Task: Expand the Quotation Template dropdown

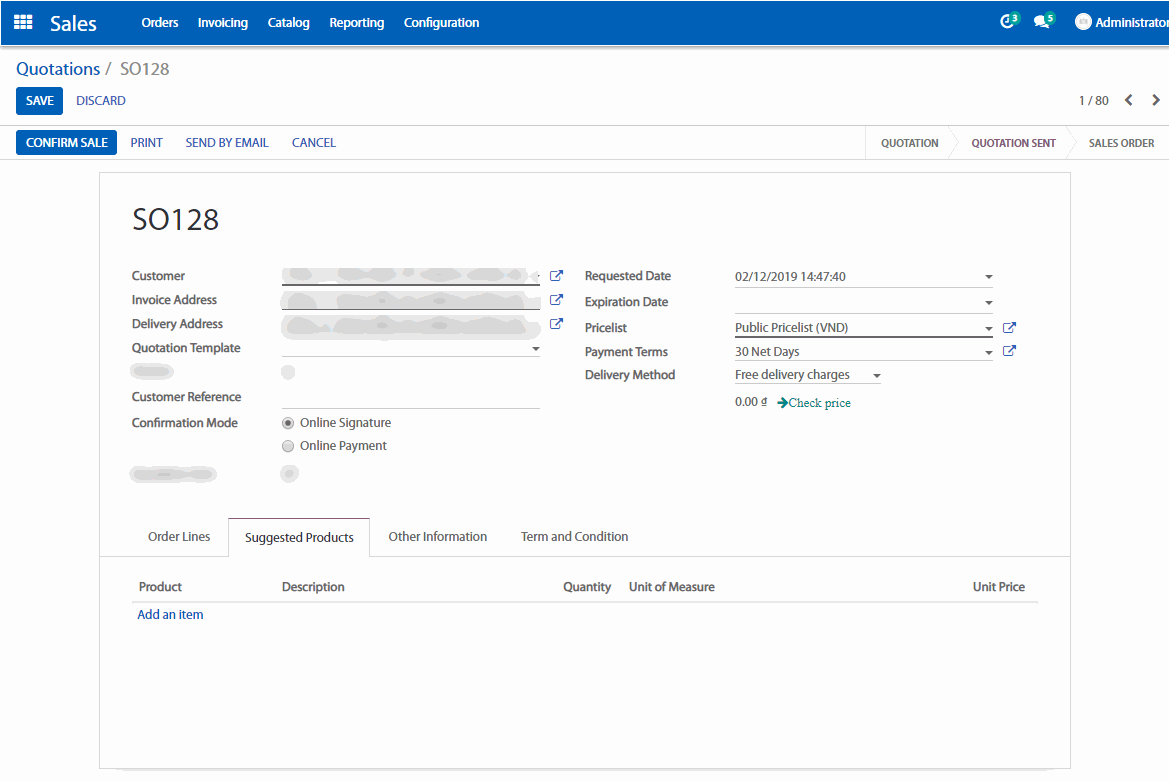Action: pos(535,349)
